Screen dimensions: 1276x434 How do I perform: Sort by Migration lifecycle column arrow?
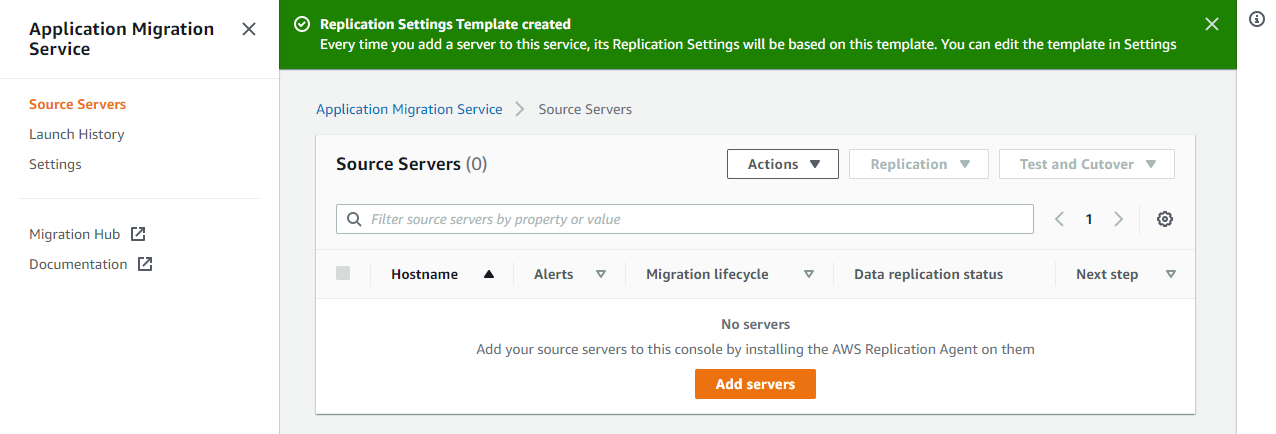pyautogui.click(x=809, y=274)
